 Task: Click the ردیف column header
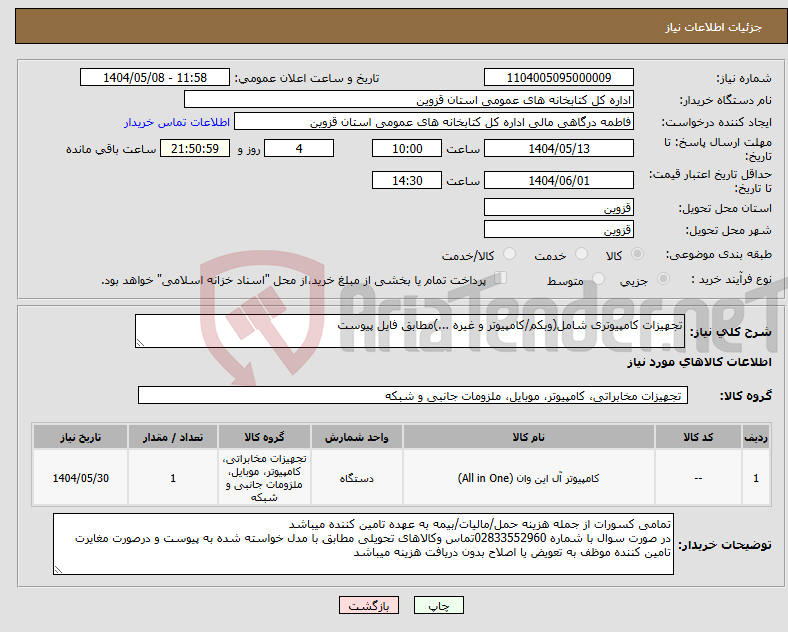coord(756,437)
